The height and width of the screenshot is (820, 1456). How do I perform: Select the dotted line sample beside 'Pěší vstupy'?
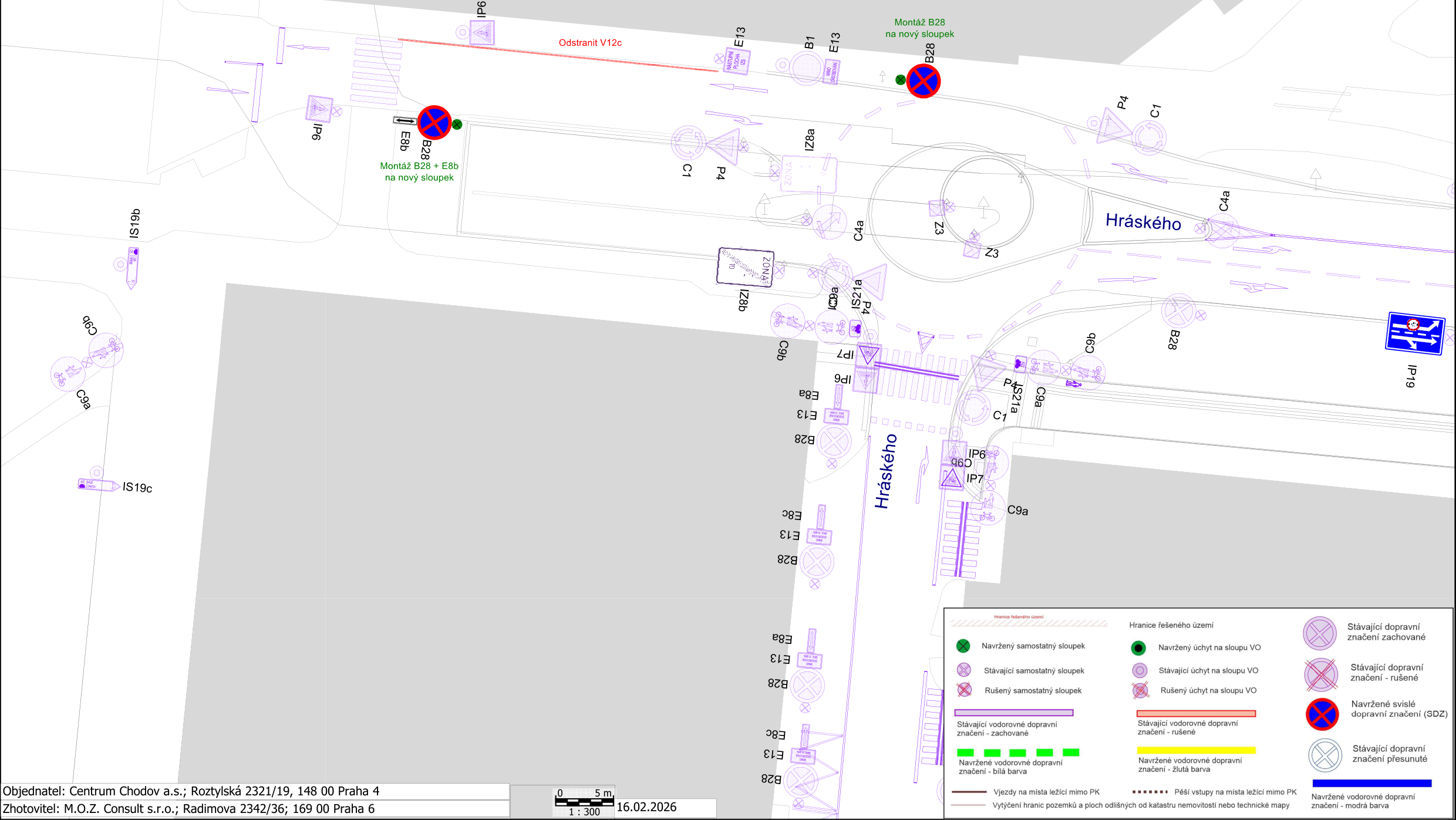pyautogui.click(x=1150, y=792)
